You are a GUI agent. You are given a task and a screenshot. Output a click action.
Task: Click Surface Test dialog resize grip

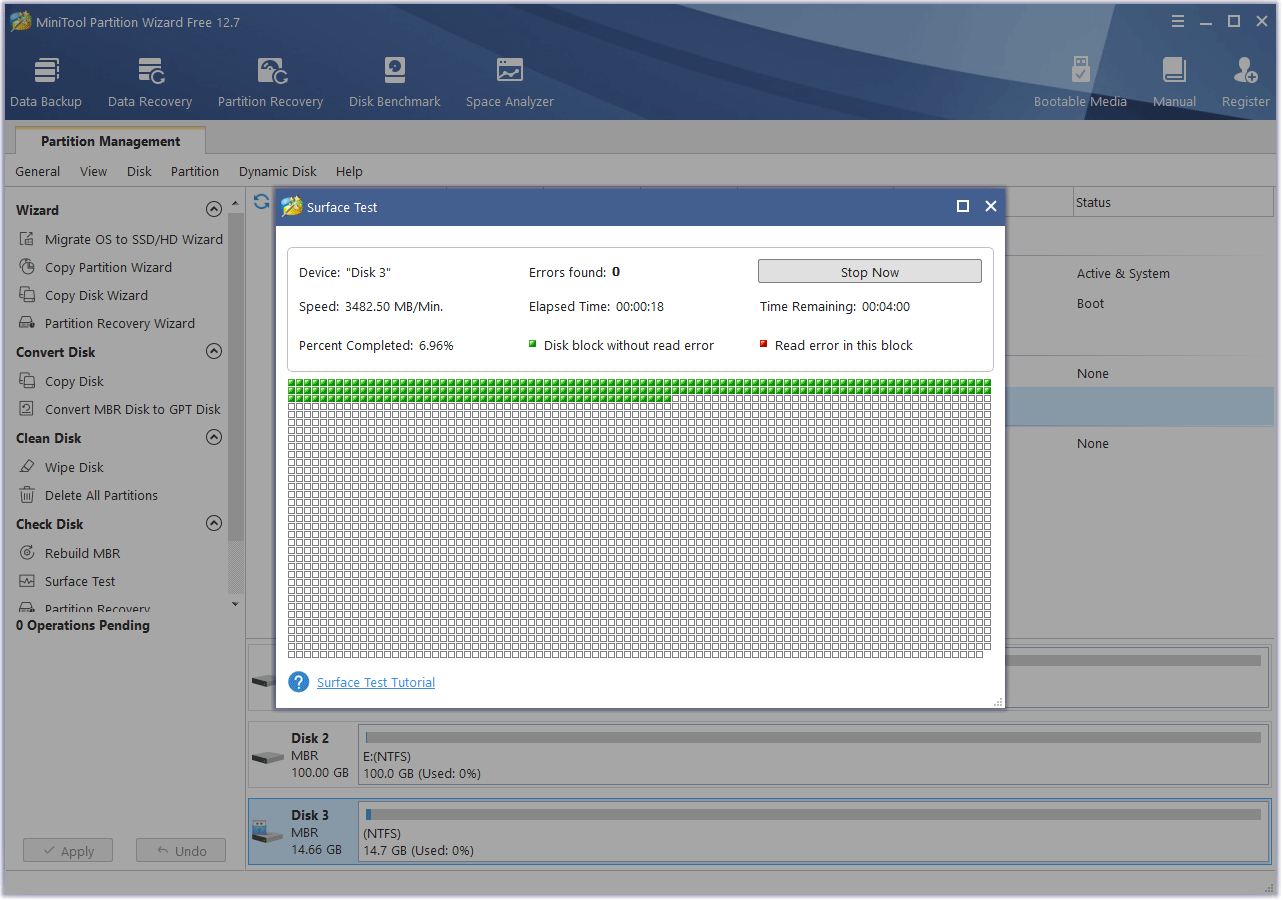point(998,703)
